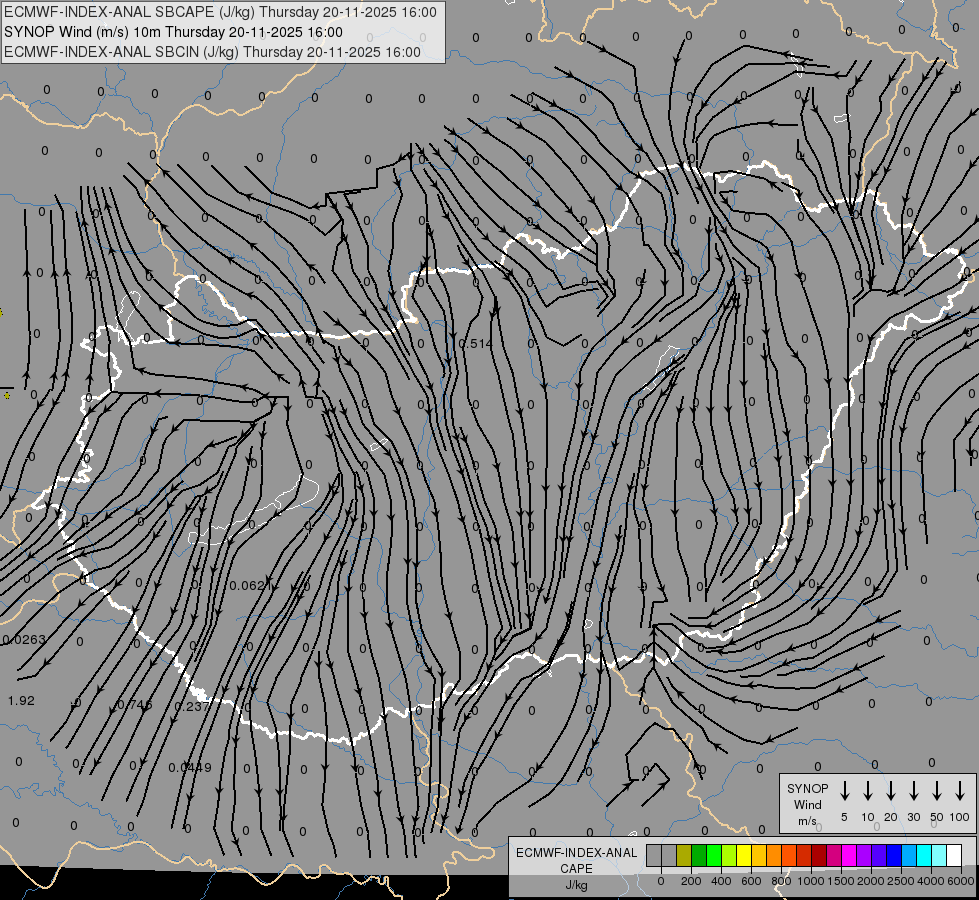979x900 pixels.
Task: Click the 5 label in the wind legend
Action: [844, 817]
